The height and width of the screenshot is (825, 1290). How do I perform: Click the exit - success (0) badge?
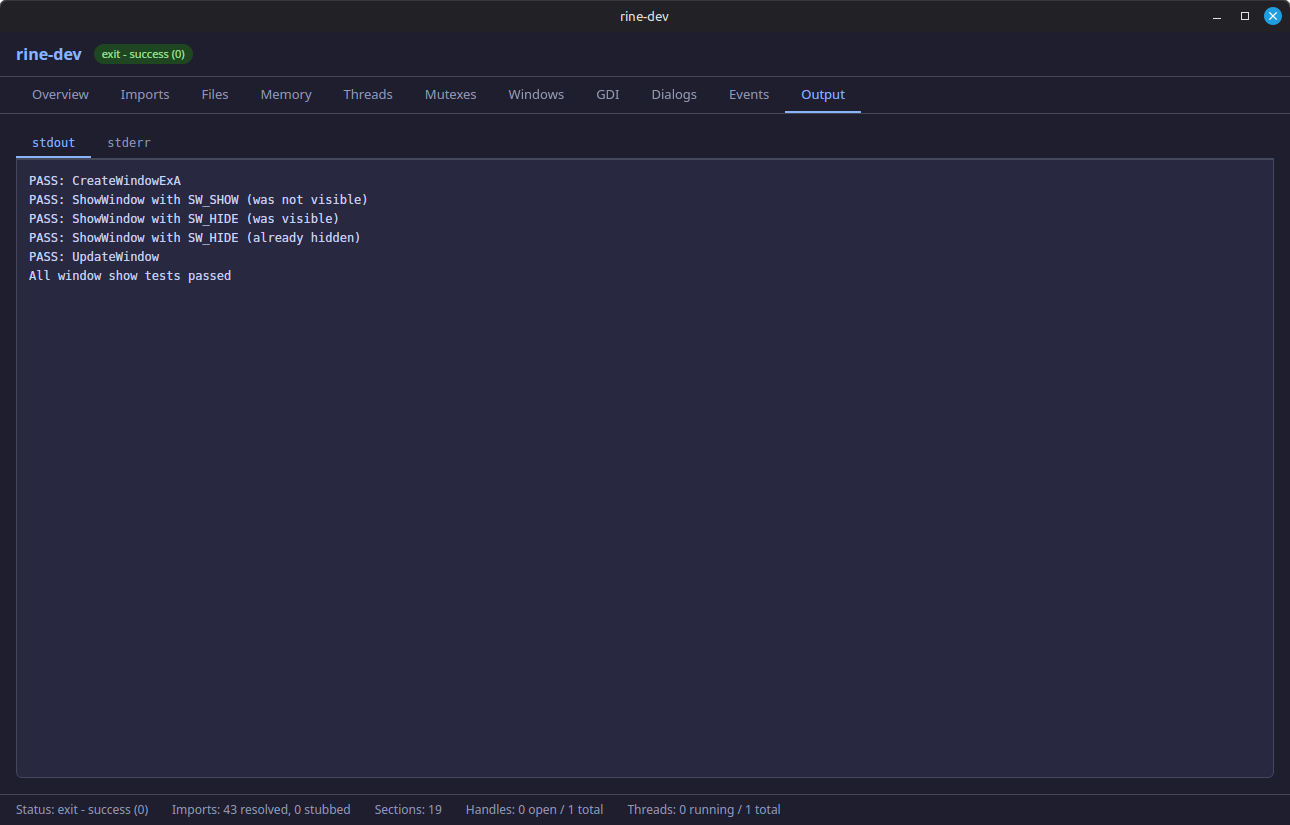click(142, 54)
